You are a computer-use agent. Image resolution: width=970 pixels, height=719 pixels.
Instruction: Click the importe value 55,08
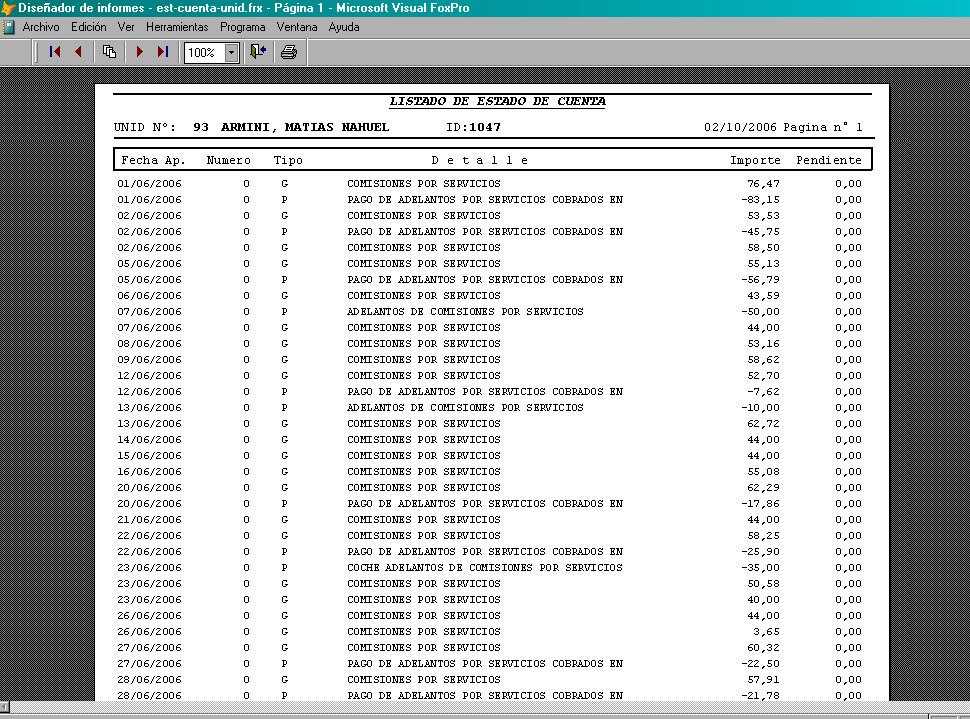tap(763, 471)
